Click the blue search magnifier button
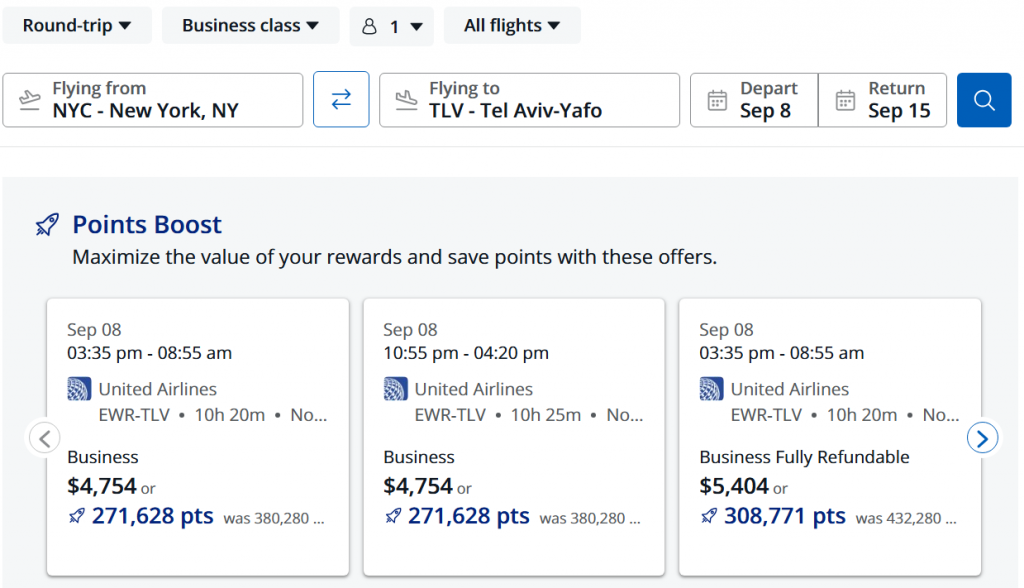 click(x=984, y=100)
